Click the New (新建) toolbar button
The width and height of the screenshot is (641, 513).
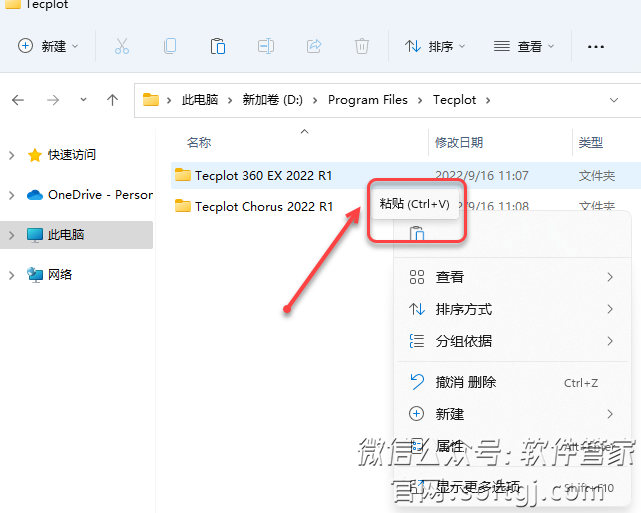click(x=48, y=46)
